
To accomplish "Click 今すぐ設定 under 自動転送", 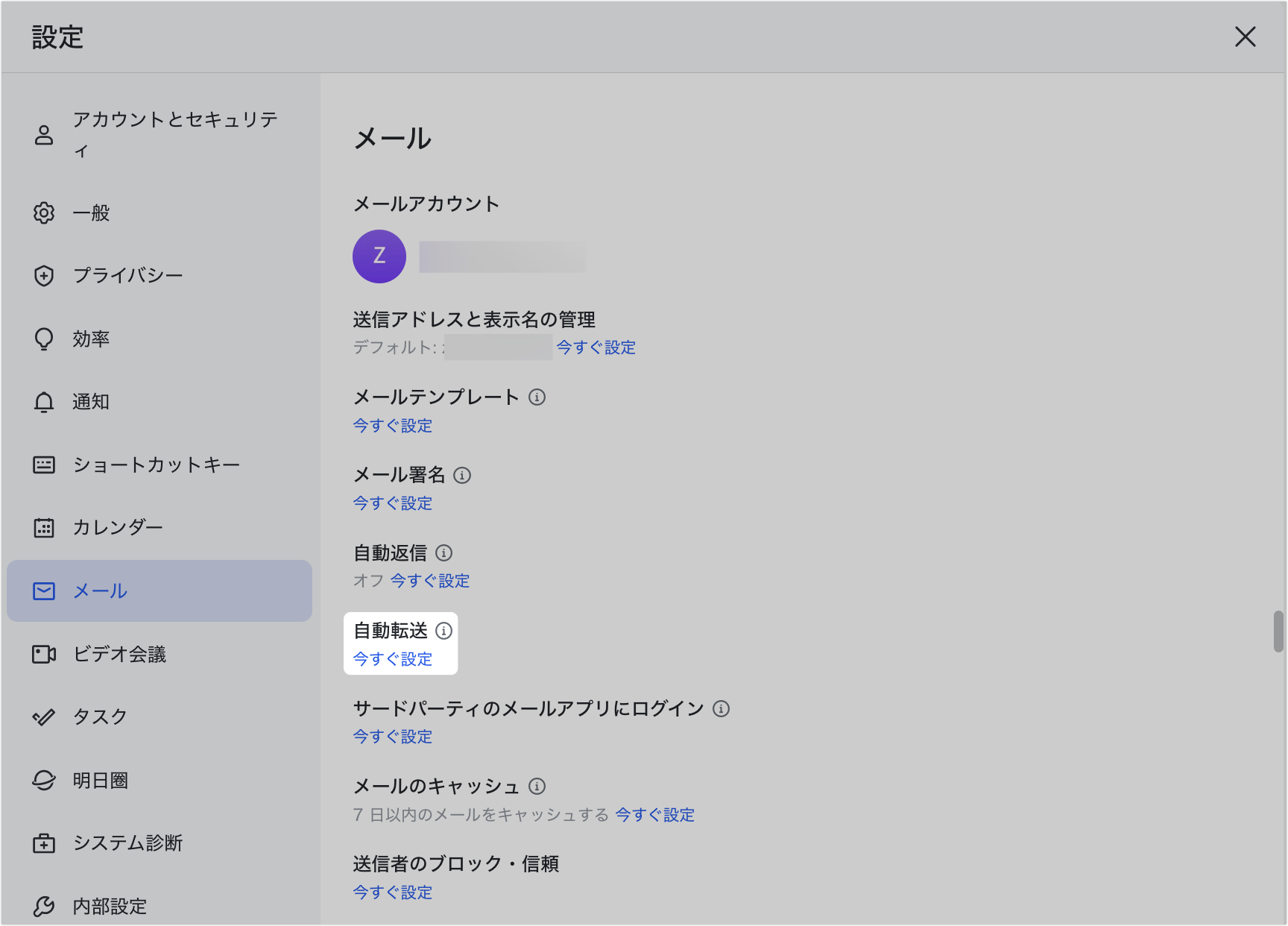I will click(392, 659).
